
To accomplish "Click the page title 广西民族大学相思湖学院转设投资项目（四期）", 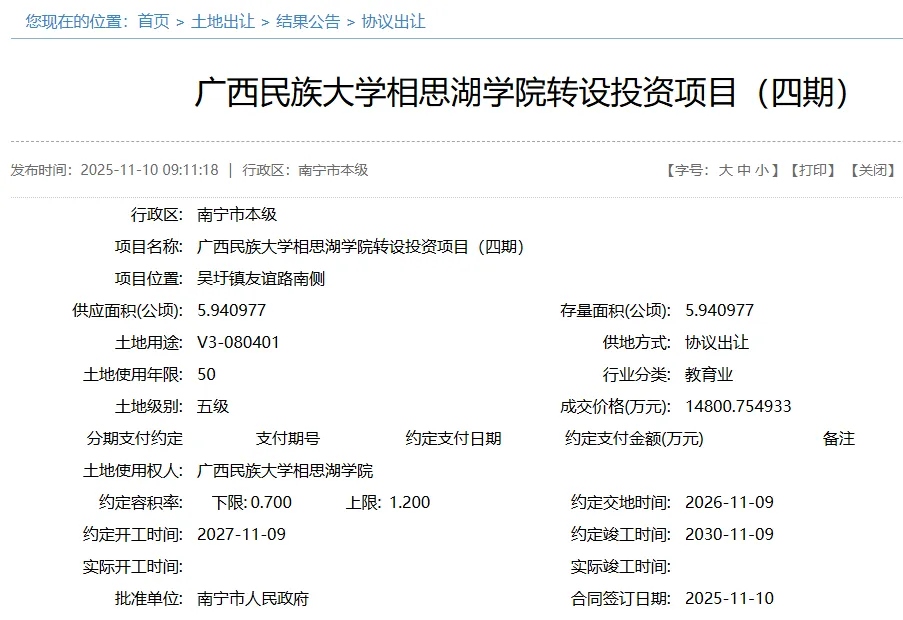I will (x=522, y=92).
